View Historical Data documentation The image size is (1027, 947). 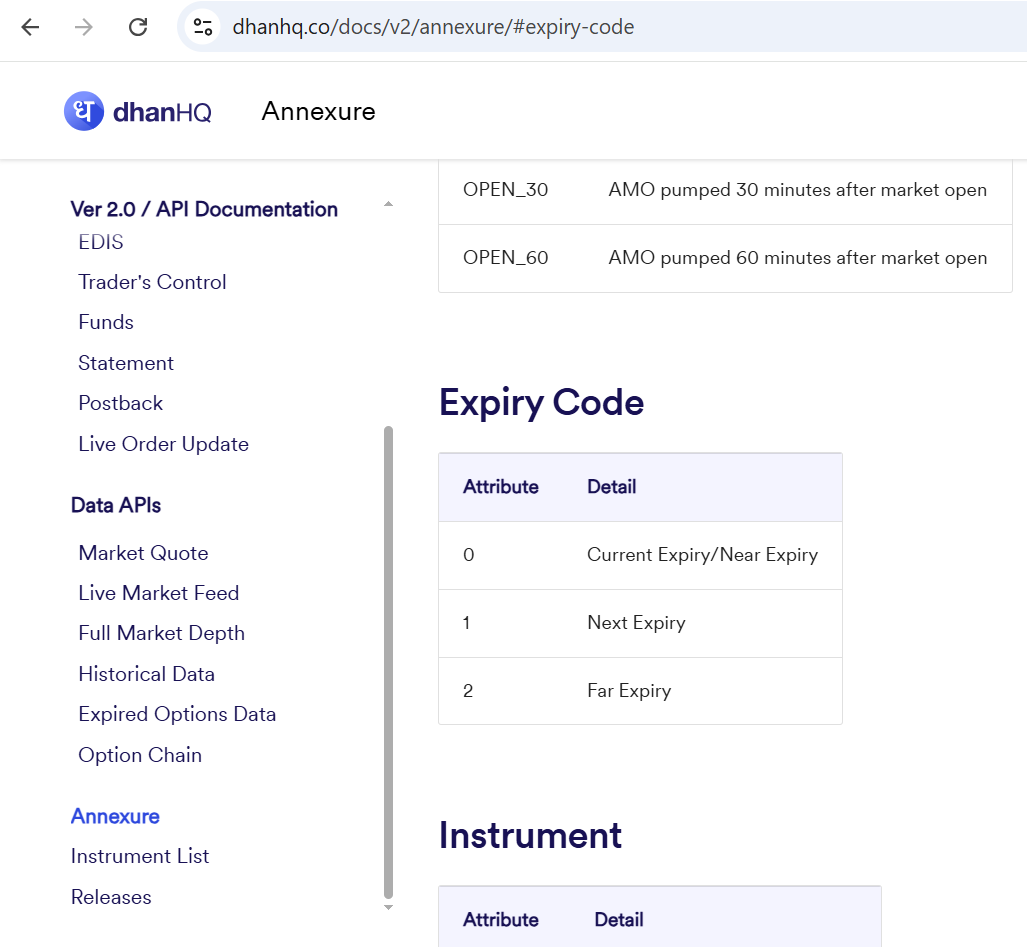pyautogui.click(x=146, y=674)
